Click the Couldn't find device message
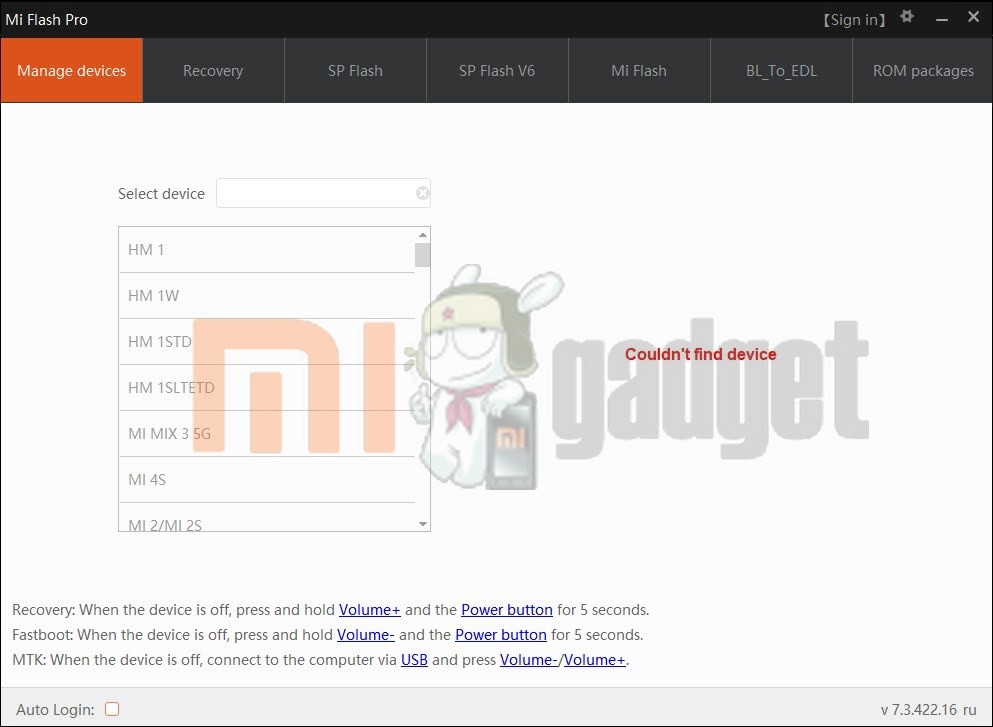 click(700, 354)
